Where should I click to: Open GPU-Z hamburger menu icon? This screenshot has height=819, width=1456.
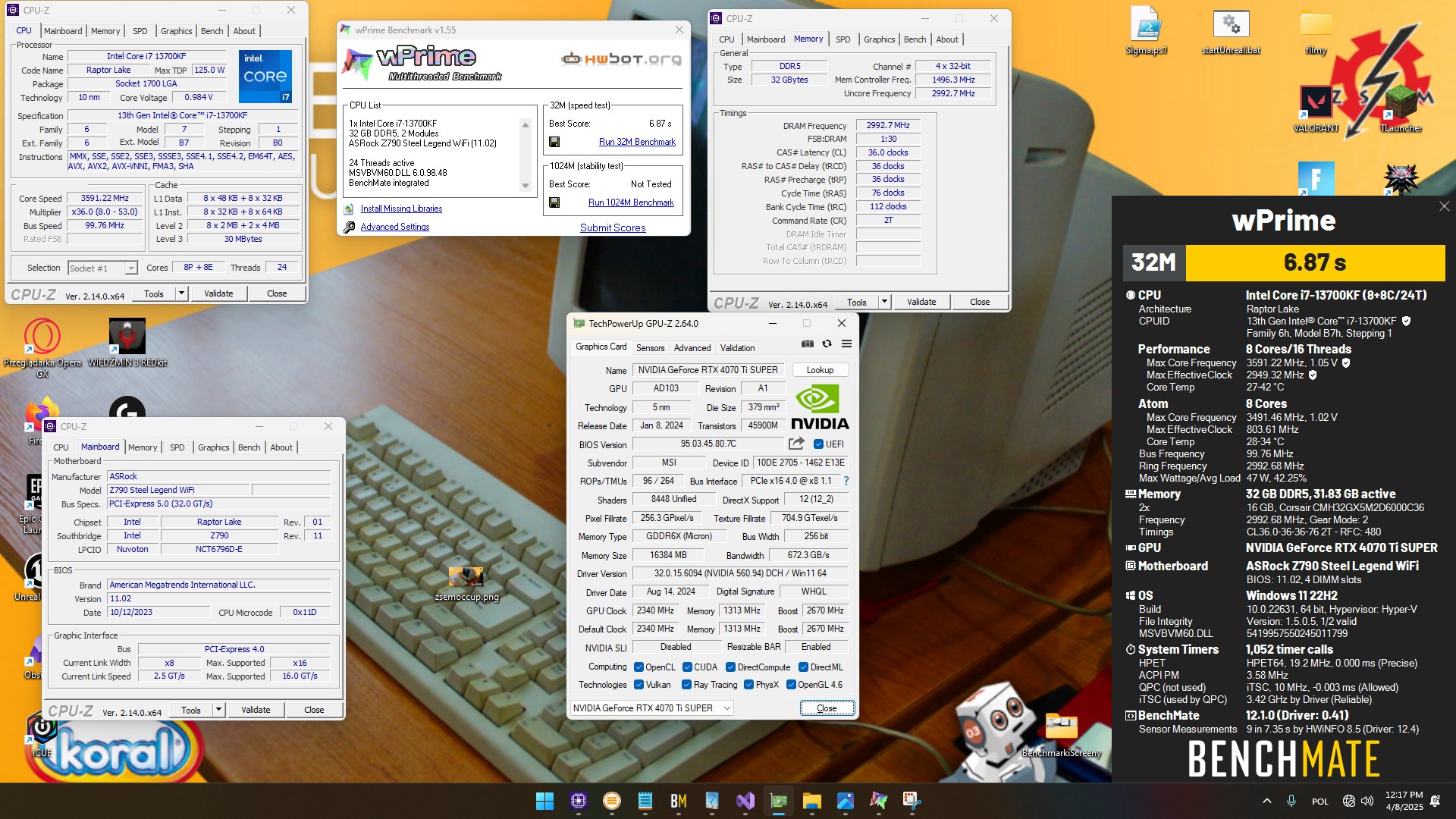[846, 344]
